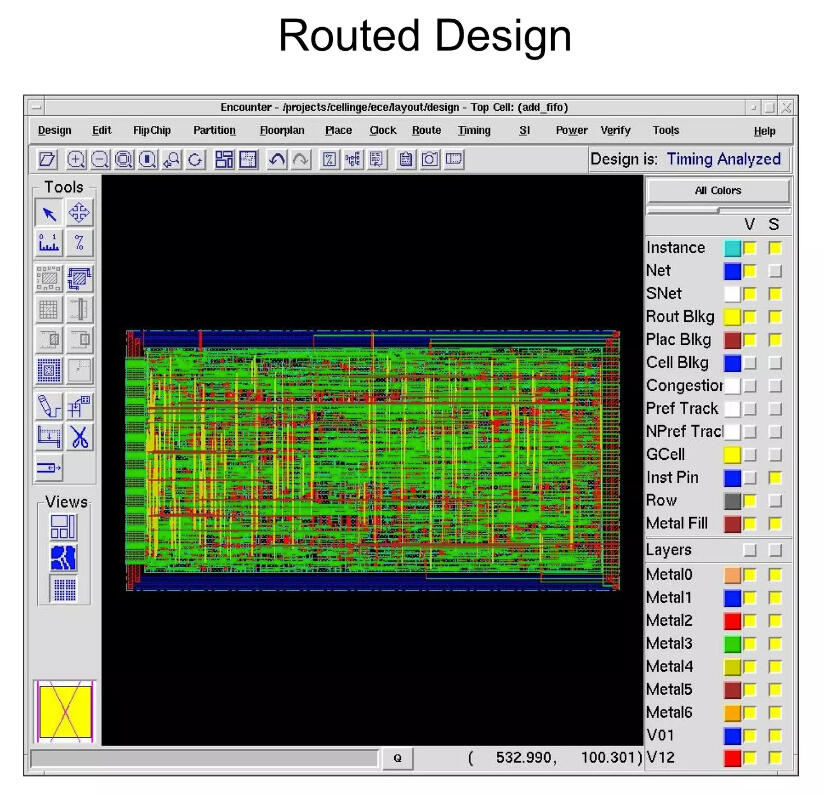The height and width of the screenshot is (796, 824).
Task: Open the Timing menu
Action: (474, 130)
